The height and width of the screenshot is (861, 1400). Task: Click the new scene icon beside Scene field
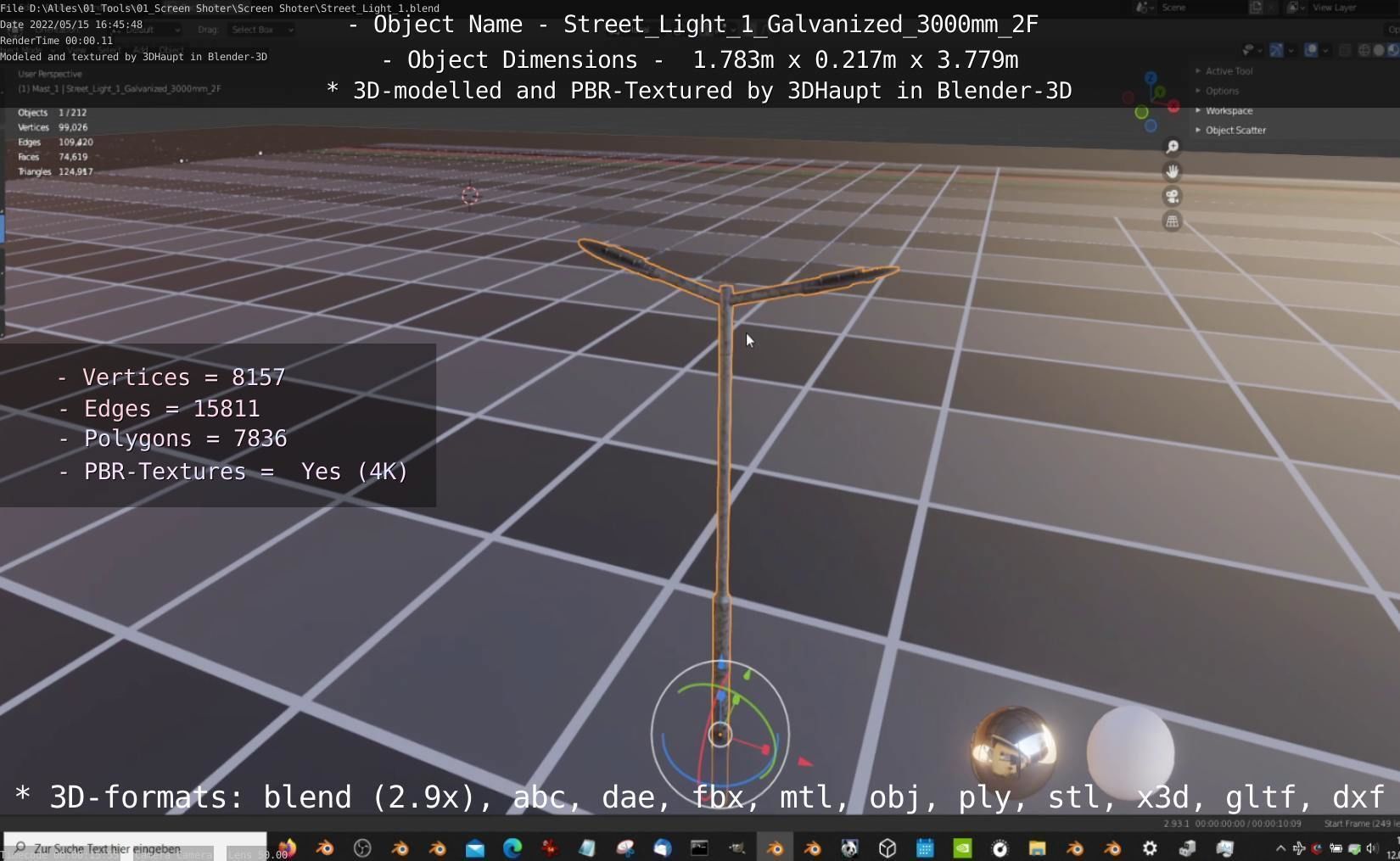1256,8
